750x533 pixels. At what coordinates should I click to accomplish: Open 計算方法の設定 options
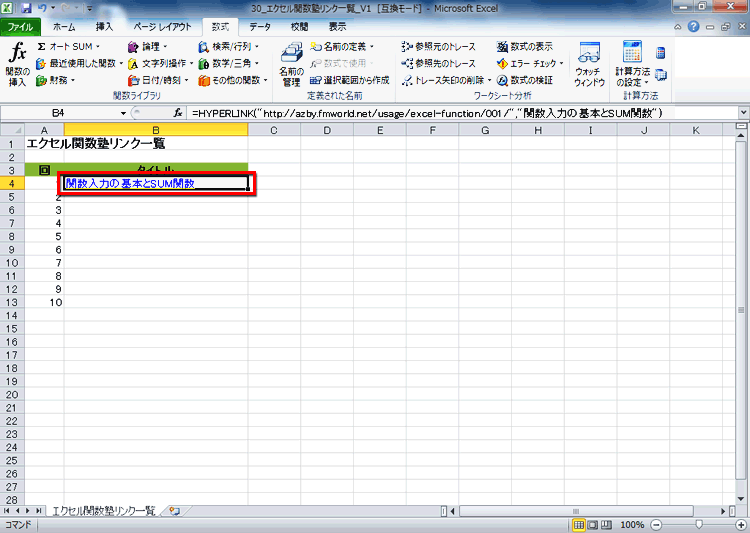[632, 64]
